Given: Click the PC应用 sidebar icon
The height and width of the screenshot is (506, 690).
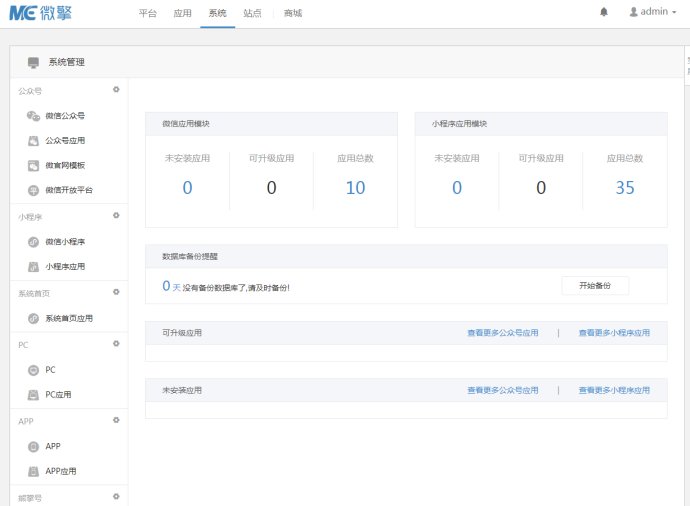Looking at the screenshot, I should coord(33,395).
